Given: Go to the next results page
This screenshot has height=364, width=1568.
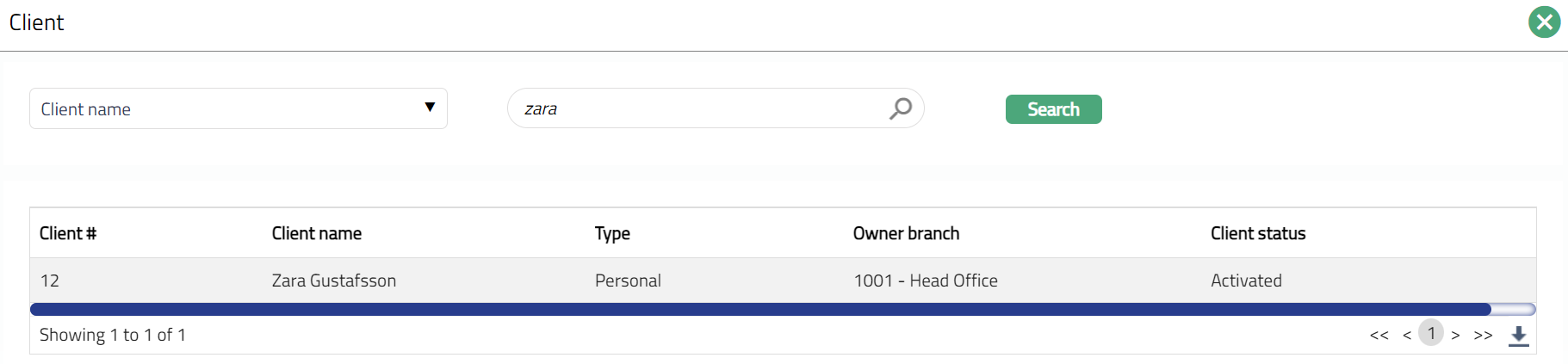Looking at the screenshot, I should point(1455,336).
